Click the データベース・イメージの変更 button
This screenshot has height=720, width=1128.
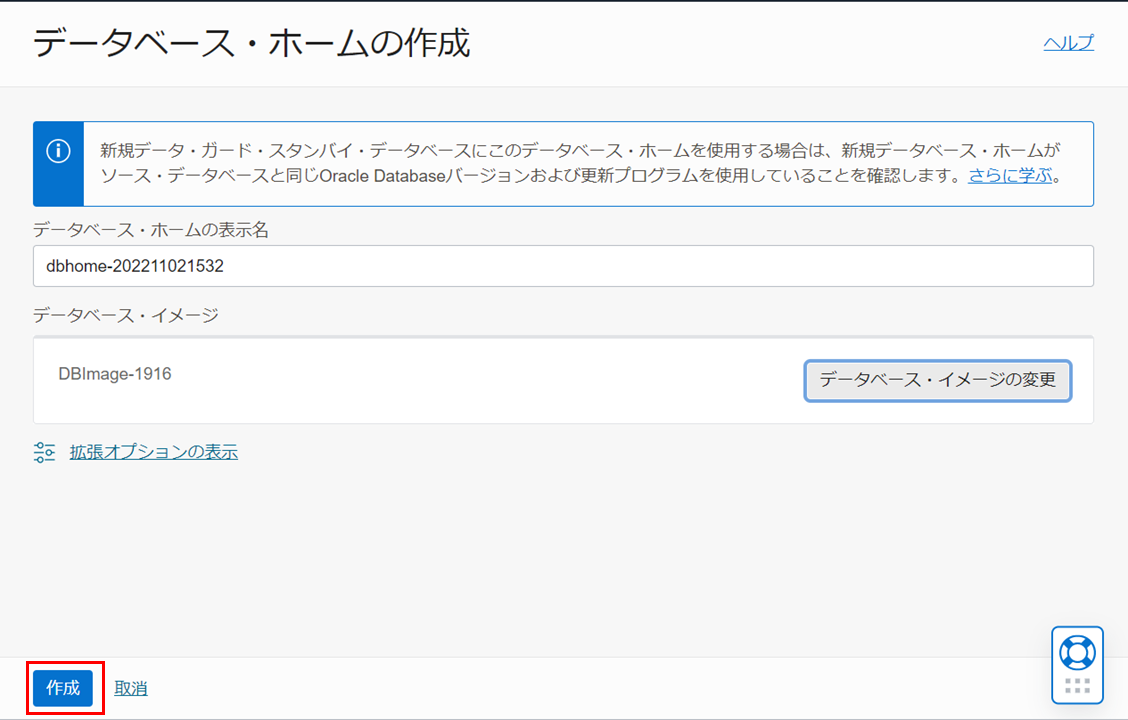[x=937, y=381]
